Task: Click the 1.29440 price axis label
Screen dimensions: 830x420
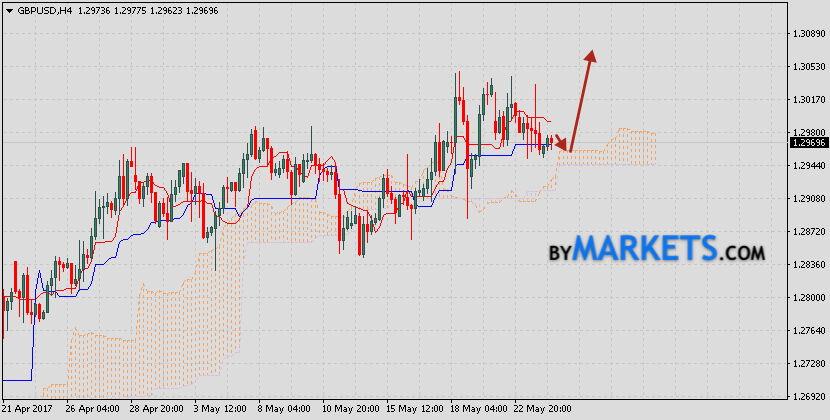Action: pyautogui.click(x=806, y=166)
